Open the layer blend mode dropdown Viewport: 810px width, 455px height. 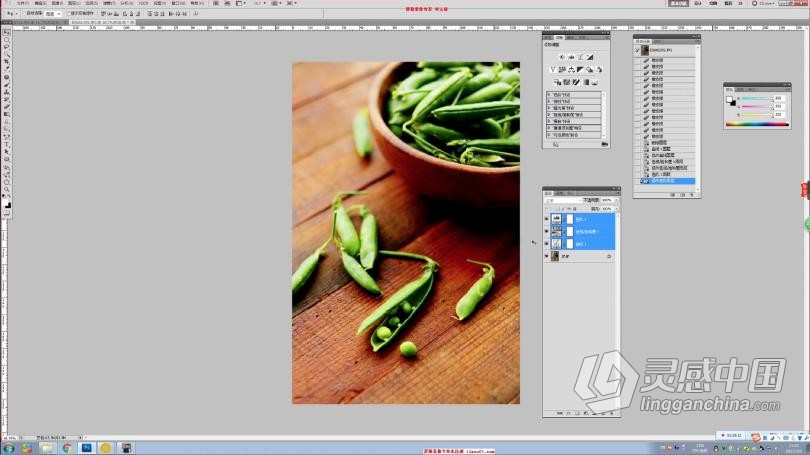[x=564, y=200]
